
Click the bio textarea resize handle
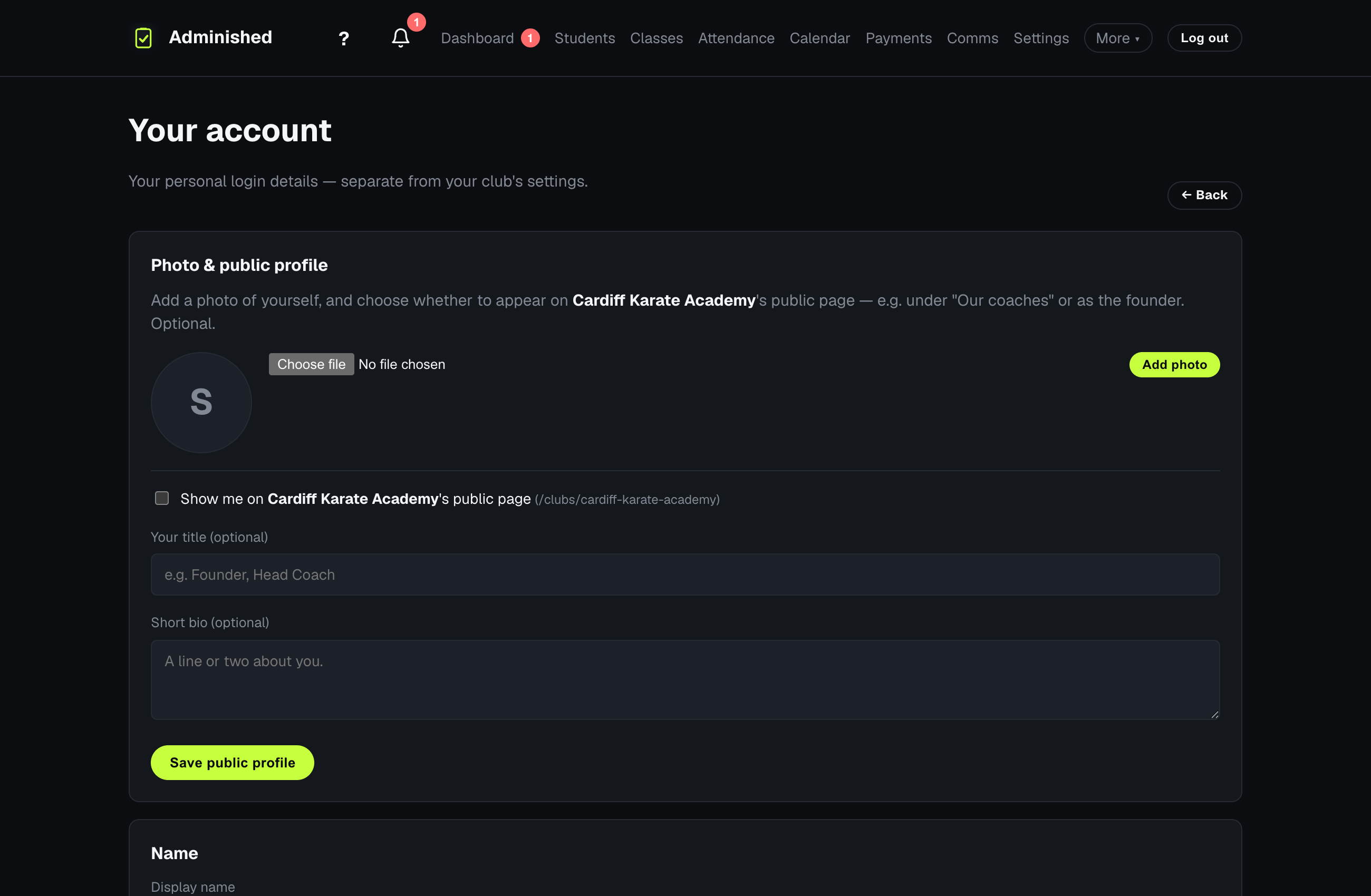coord(1214,715)
